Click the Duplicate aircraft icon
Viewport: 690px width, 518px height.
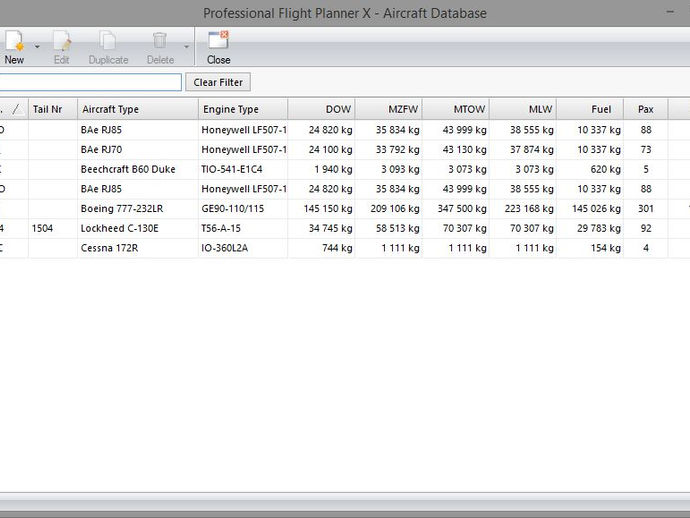click(107, 41)
